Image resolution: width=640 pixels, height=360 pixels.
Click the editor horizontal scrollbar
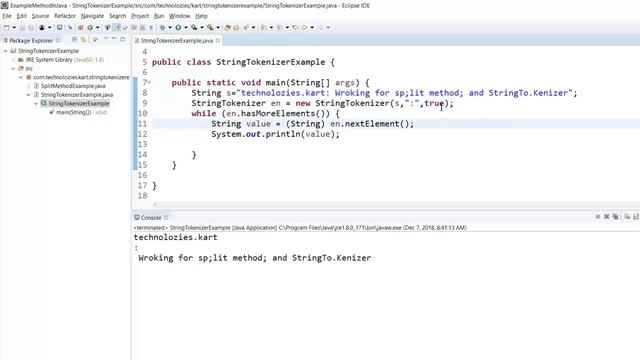pyautogui.click(x=396, y=204)
